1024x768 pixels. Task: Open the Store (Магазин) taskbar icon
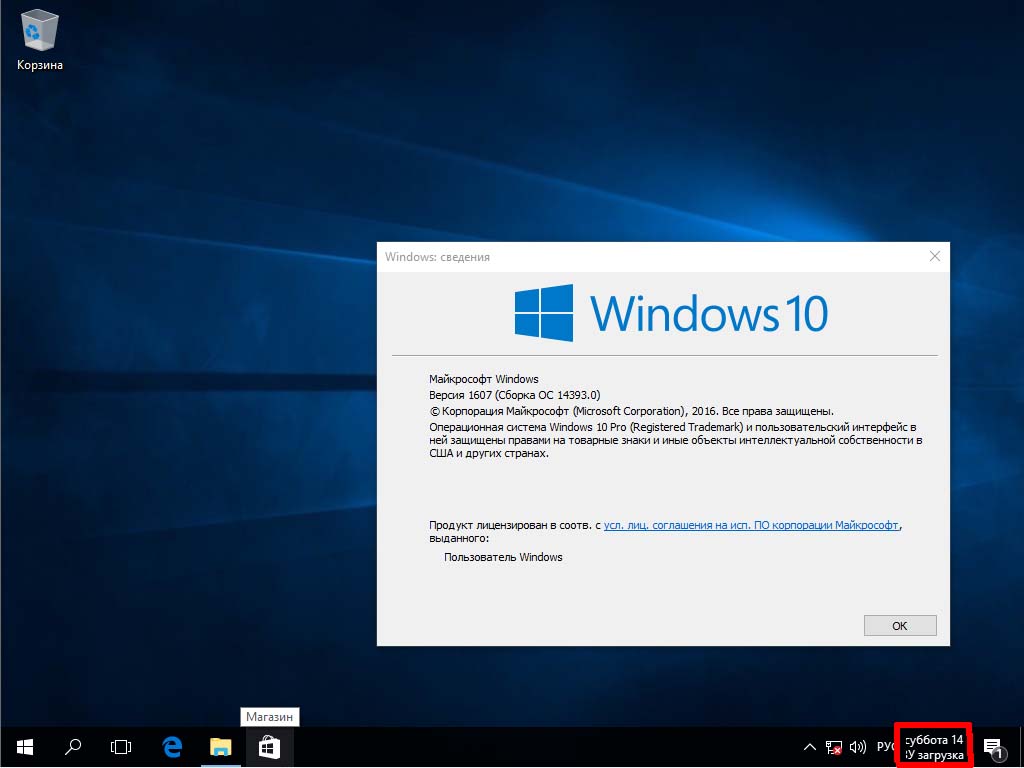269,746
